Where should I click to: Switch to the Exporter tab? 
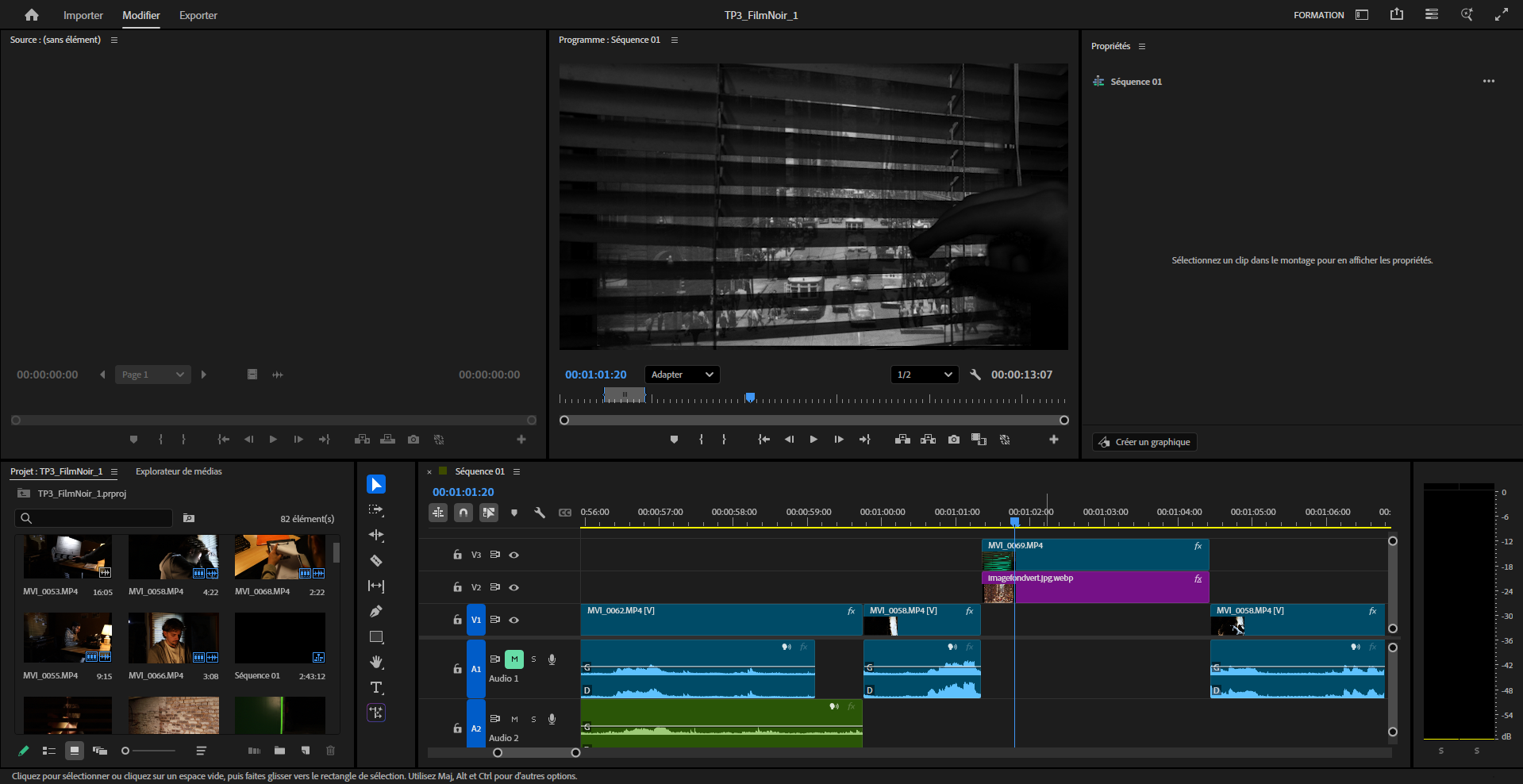tap(198, 15)
